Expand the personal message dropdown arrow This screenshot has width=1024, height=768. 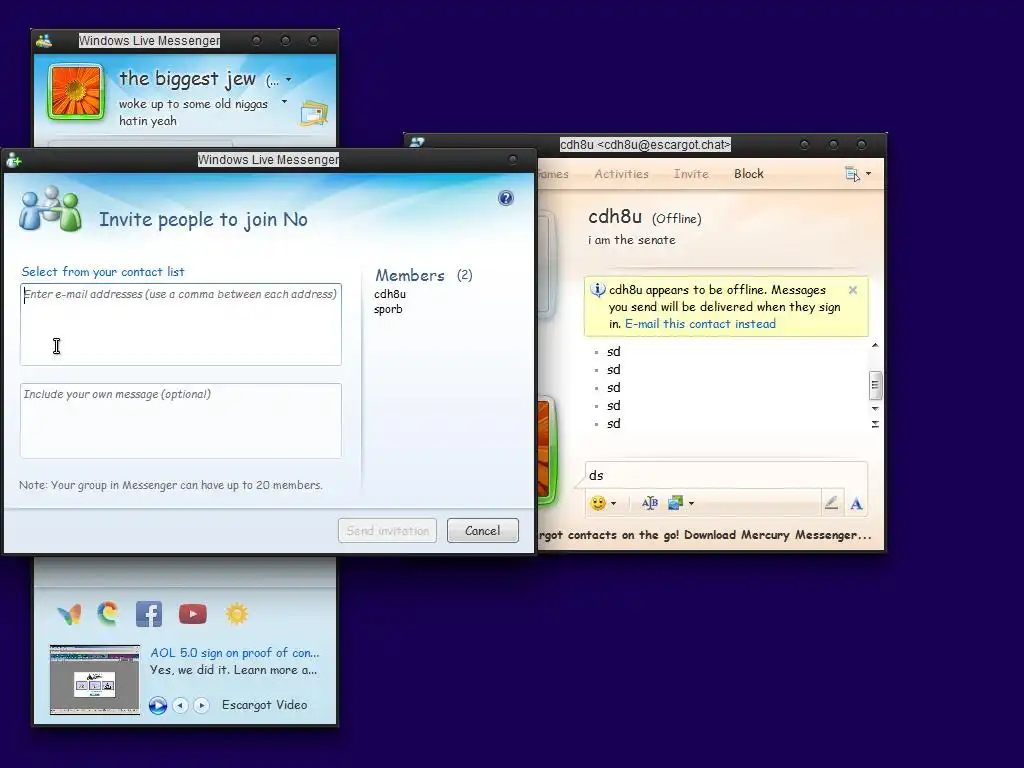coord(284,102)
